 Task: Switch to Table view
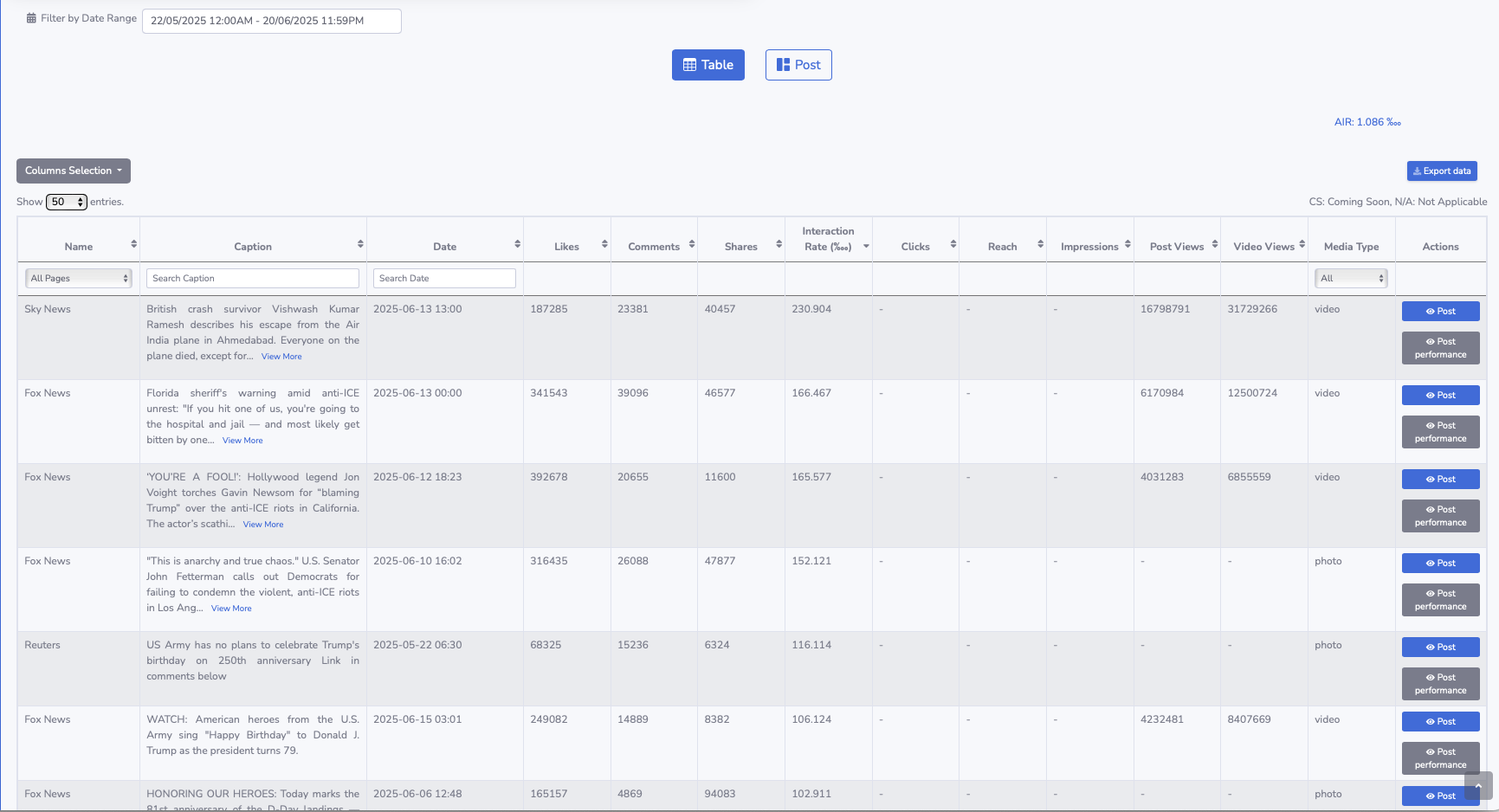708,65
